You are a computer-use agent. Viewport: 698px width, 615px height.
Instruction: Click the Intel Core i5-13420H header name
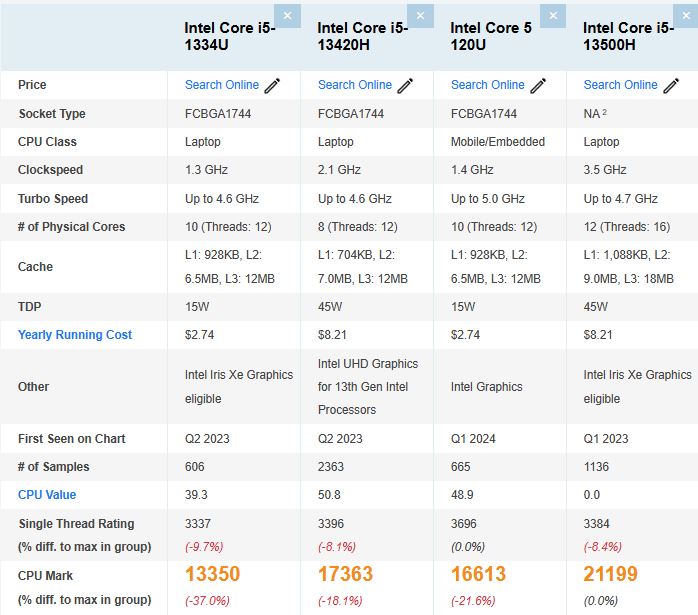click(362, 37)
